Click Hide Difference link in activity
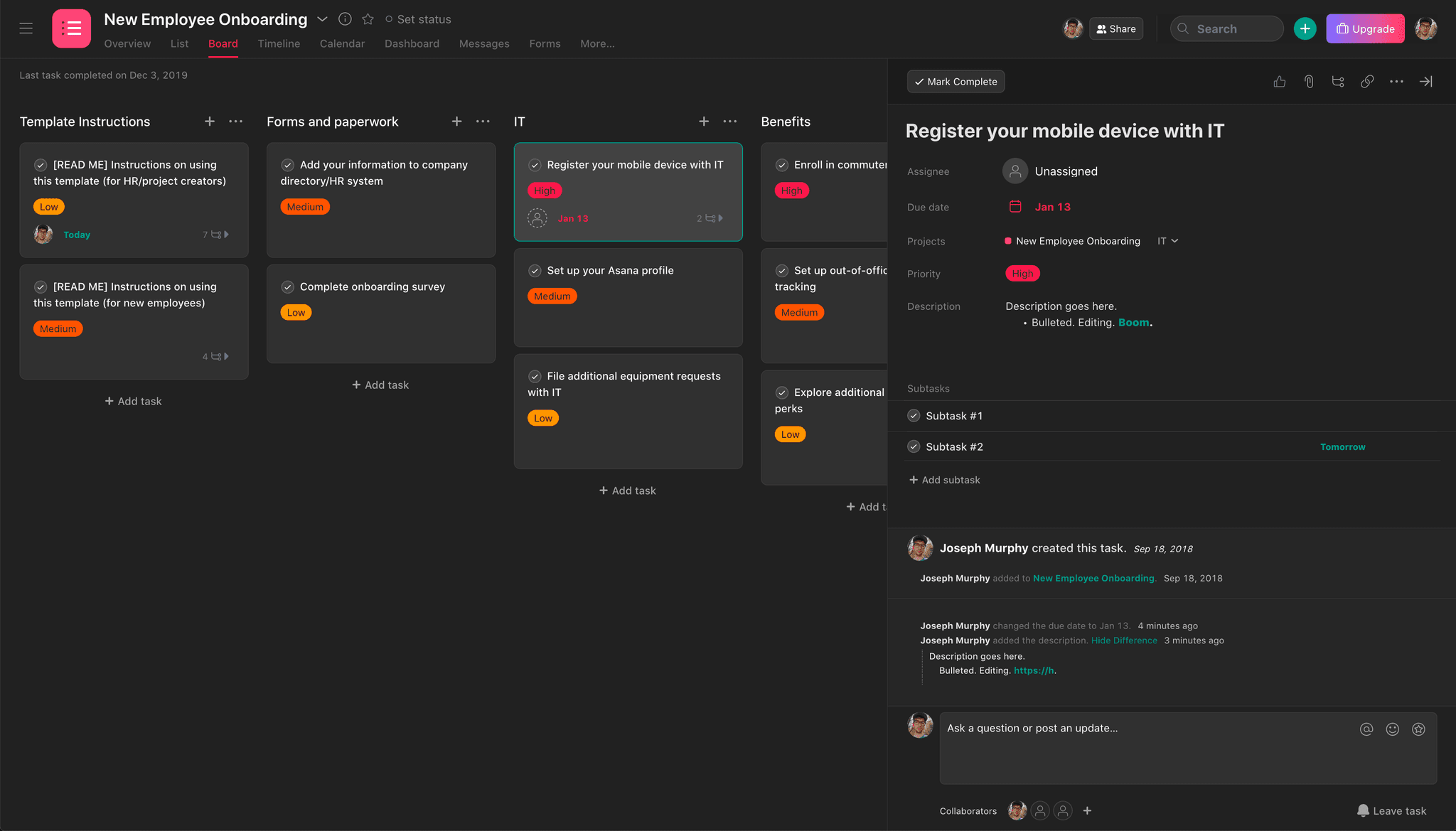This screenshot has width=1456, height=831. pos(1124,640)
